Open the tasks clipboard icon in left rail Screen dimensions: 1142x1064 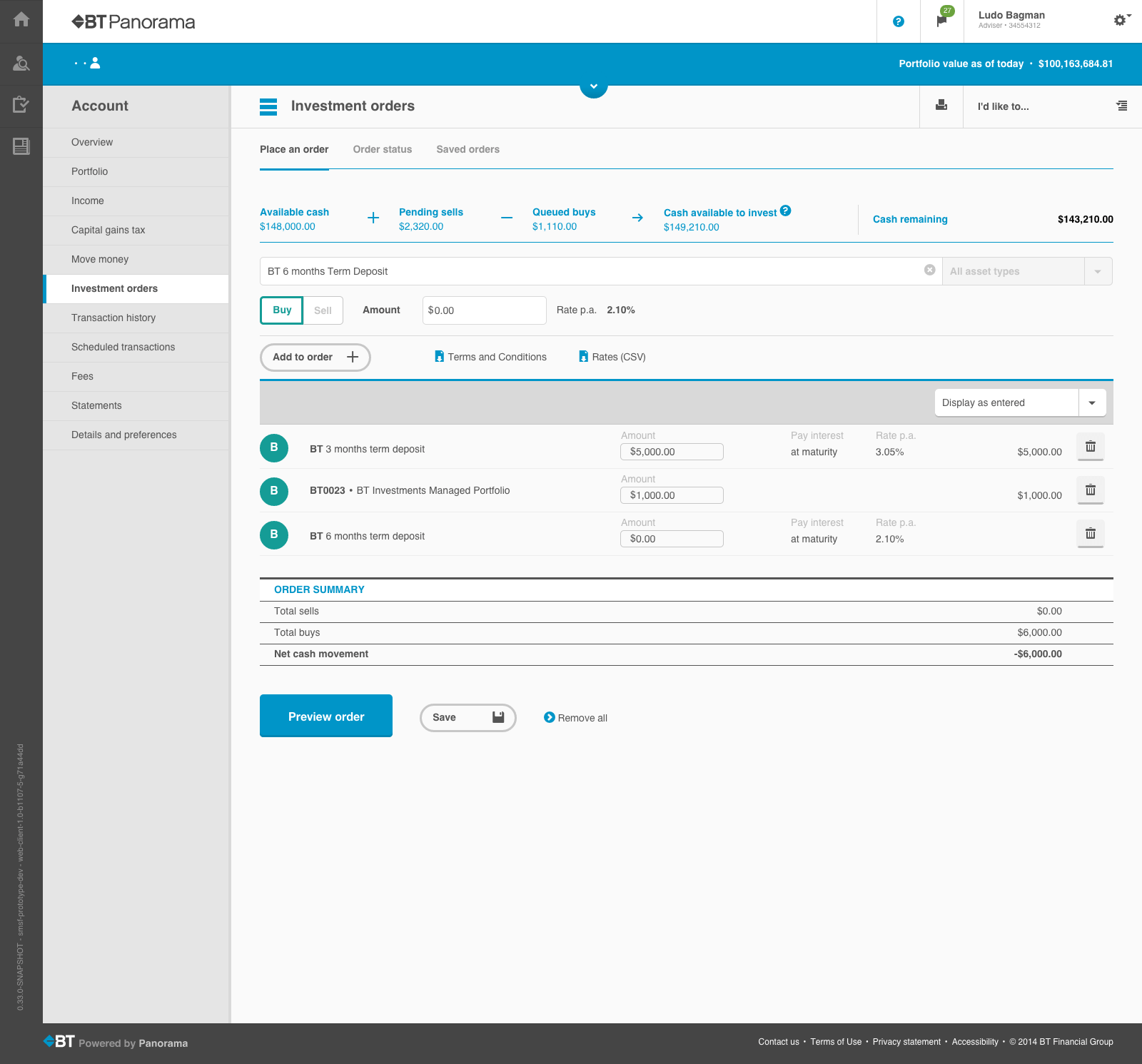(21, 105)
